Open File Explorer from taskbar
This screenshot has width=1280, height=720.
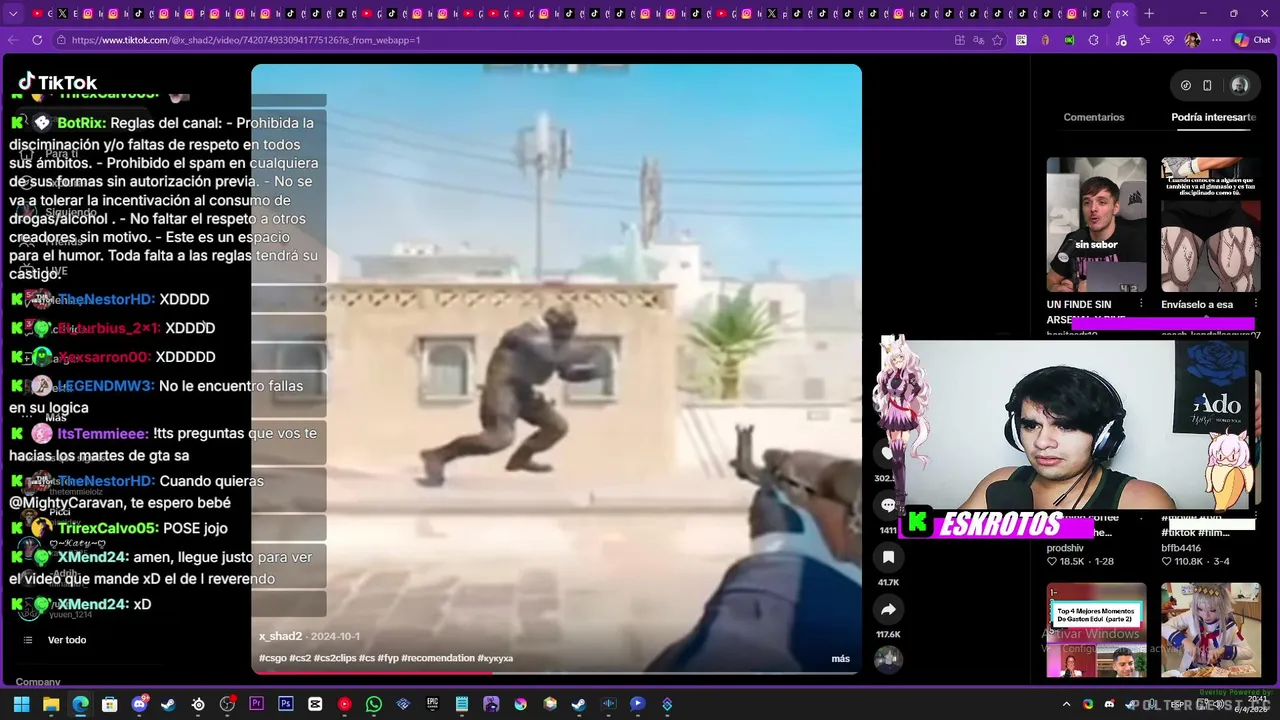pos(51,704)
